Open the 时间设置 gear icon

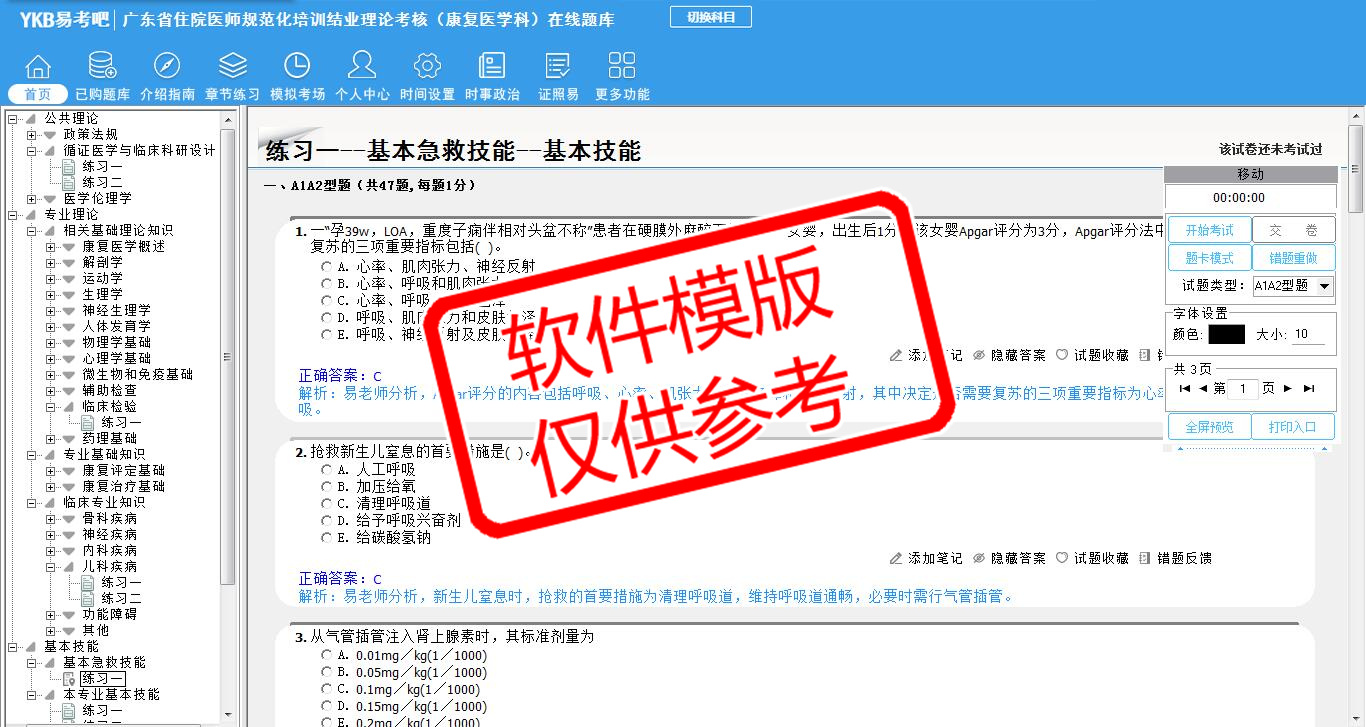[x=427, y=68]
